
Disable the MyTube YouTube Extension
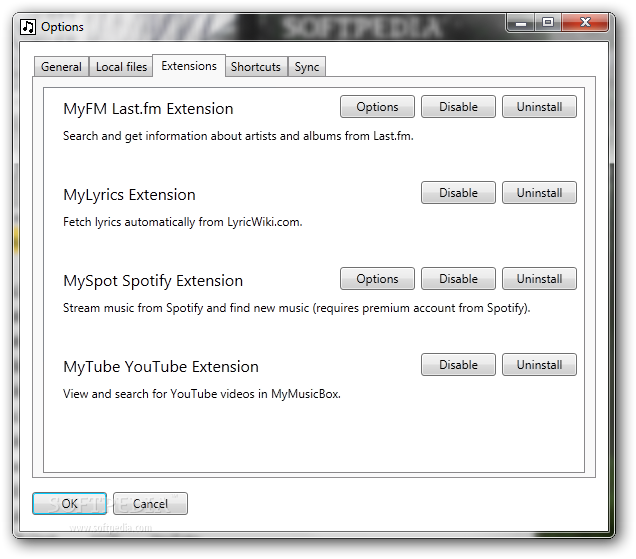458,365
